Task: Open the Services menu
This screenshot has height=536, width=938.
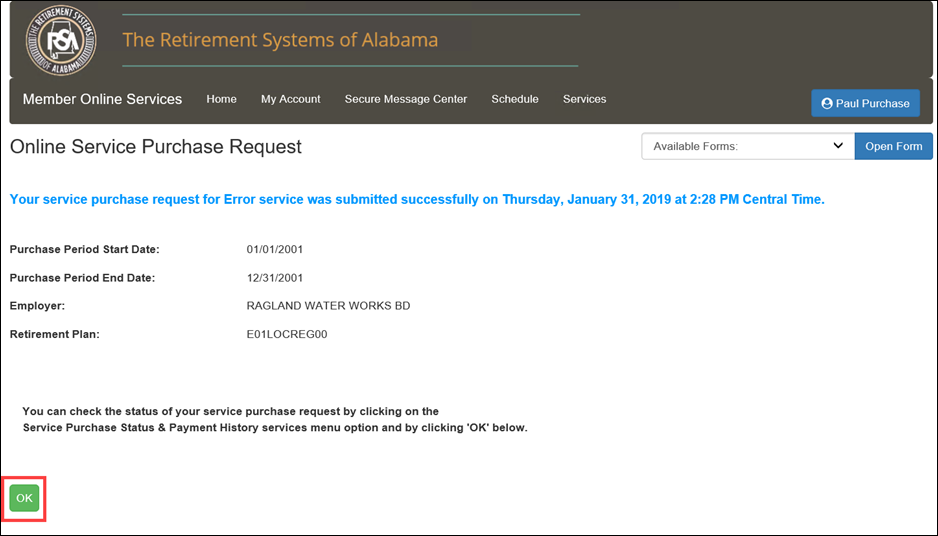Action: pyautogui.click(x=584, y=99)
